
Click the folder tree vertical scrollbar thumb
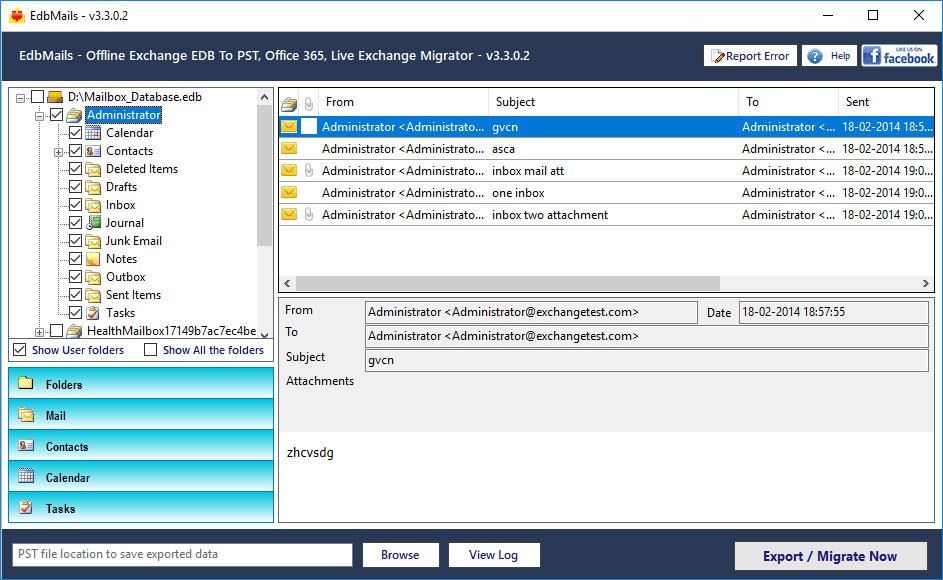pos(264,176)
